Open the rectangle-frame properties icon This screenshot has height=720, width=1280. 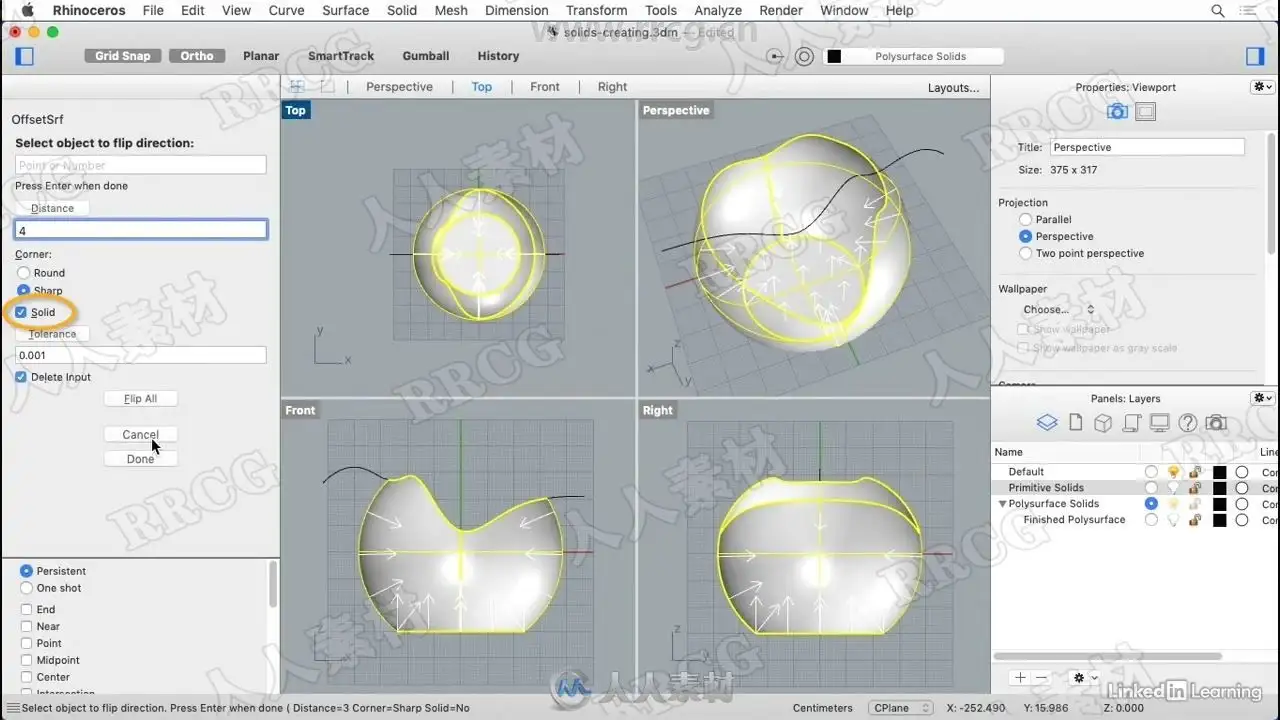(x=1146, y=112)
